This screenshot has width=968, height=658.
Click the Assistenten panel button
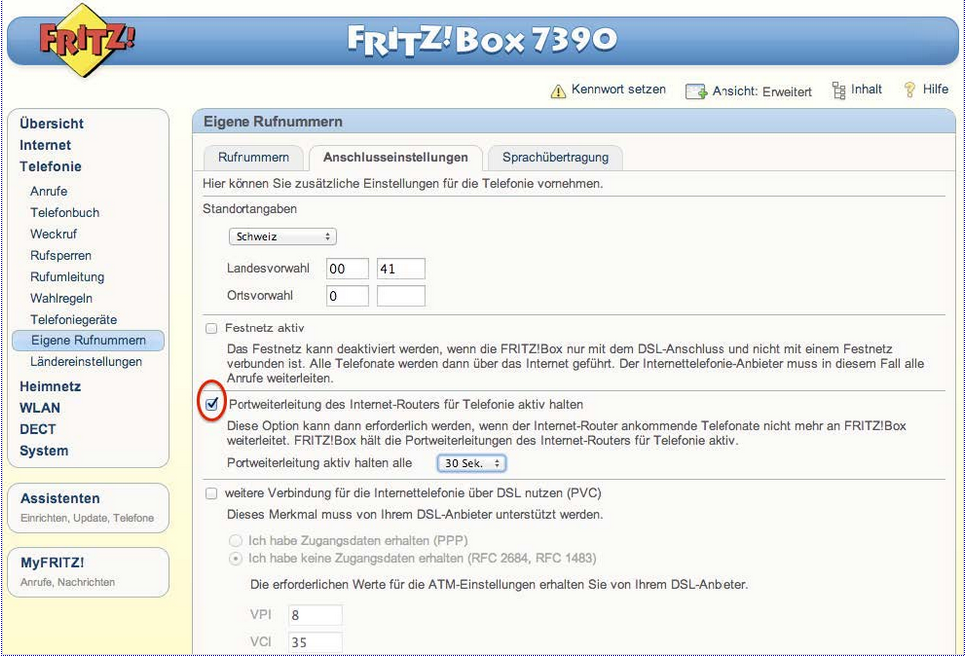(x=60, y=498)
